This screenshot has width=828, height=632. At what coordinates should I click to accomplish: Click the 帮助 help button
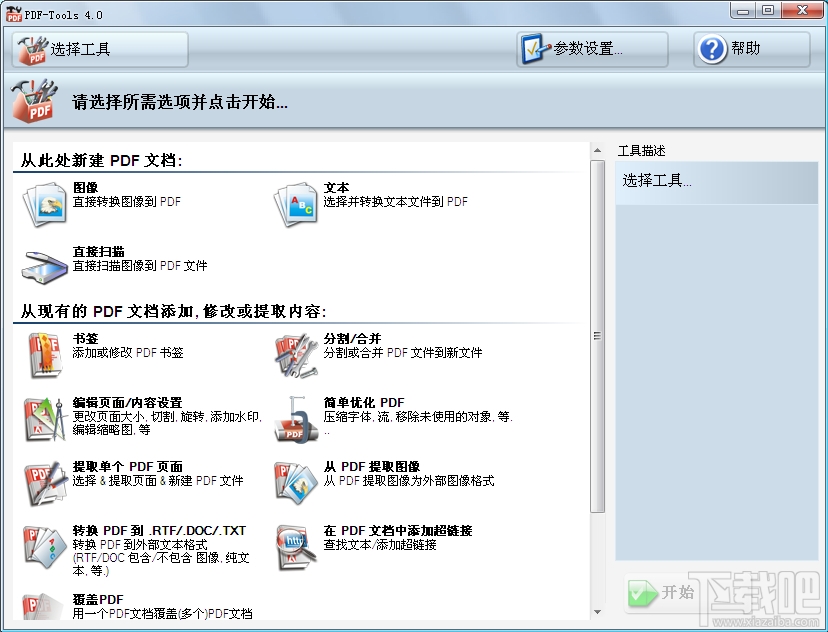pos(752,49)
